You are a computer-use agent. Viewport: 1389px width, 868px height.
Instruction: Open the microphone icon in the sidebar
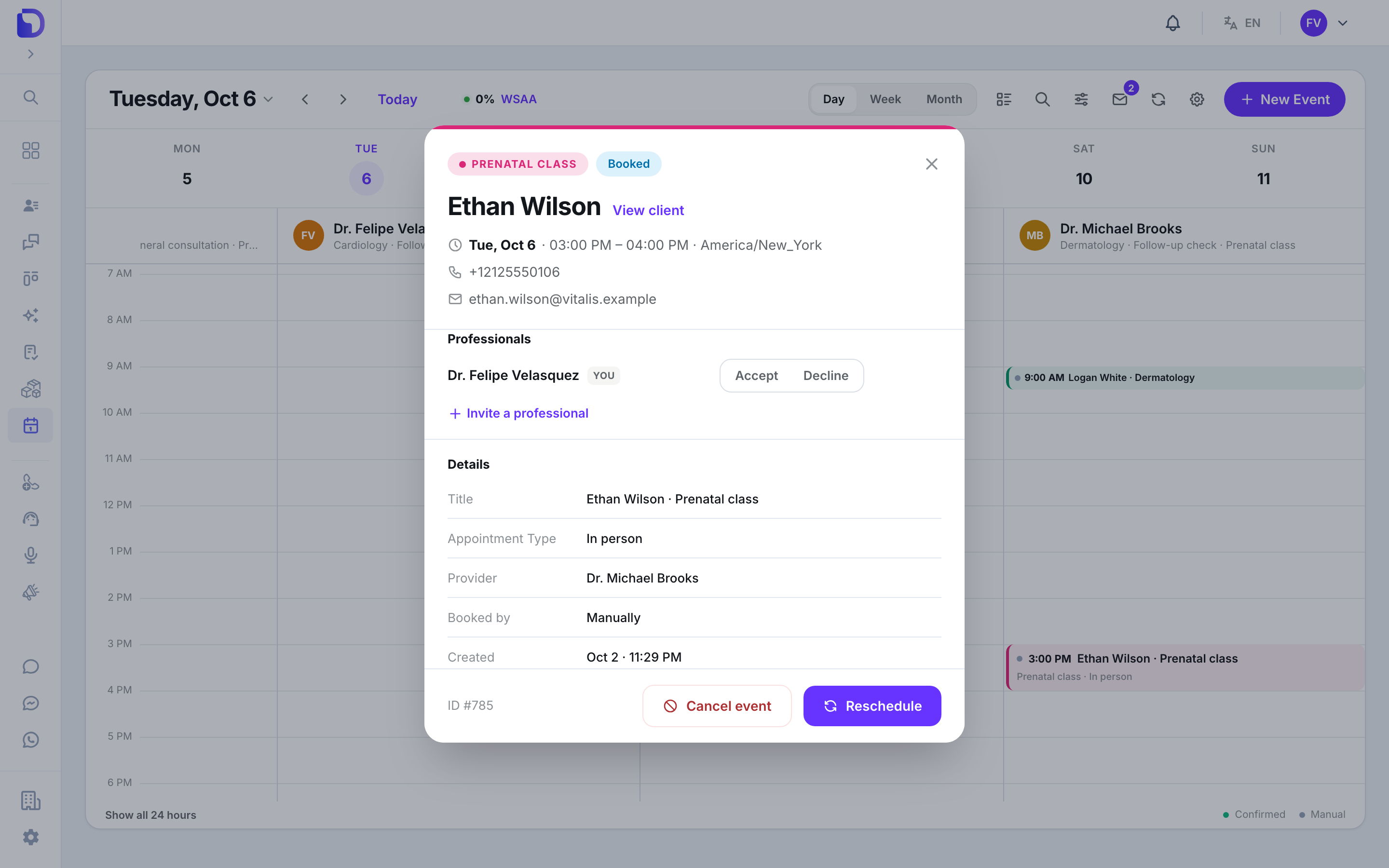[30, 555]
